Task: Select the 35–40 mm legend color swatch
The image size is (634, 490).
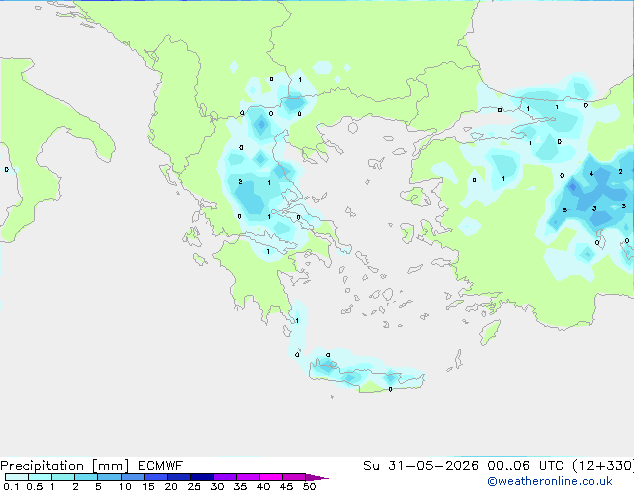Action: tap(248, 477)
